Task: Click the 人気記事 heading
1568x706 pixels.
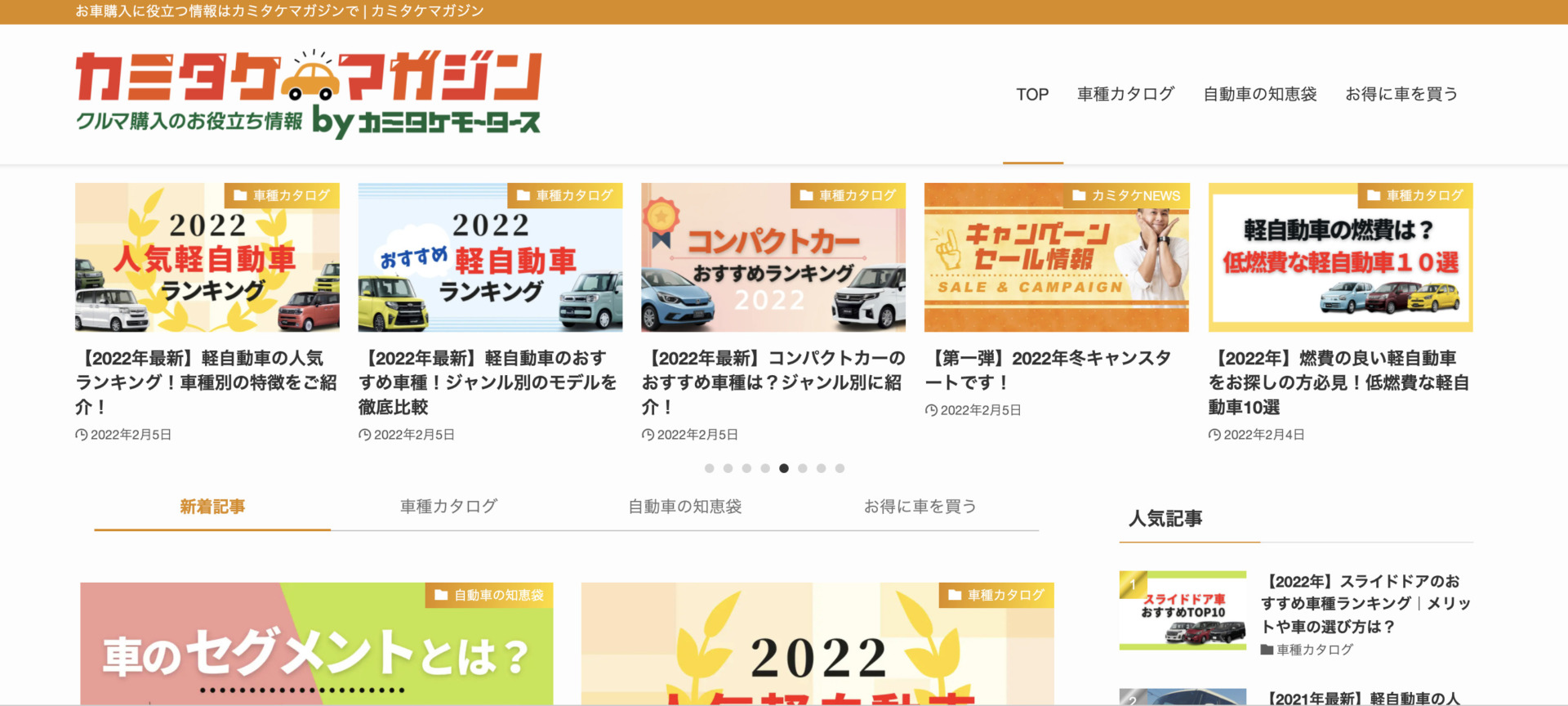Action: tap(1165, 519)
